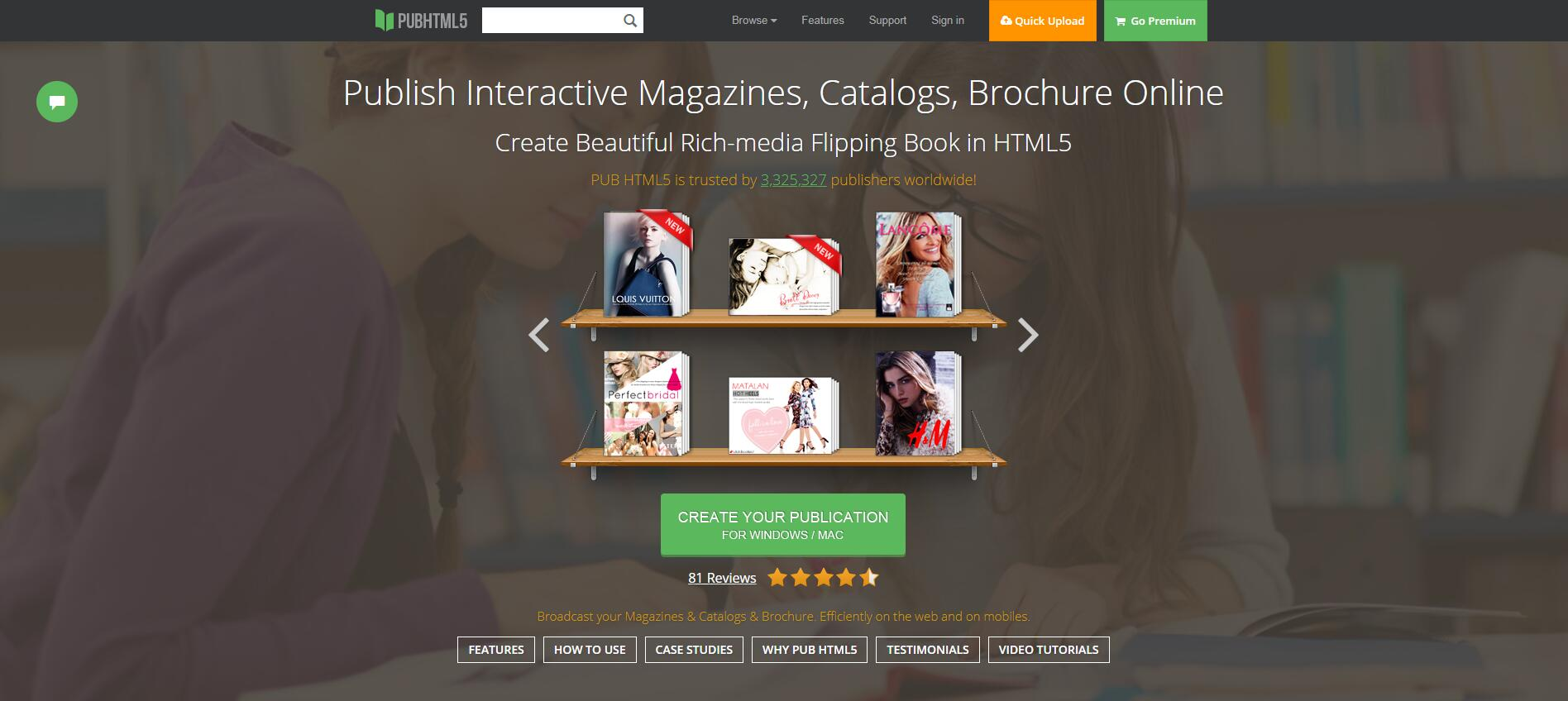Click the search magnifier icon
This screenshot has width=1568, height=701.
pos(630,21)
